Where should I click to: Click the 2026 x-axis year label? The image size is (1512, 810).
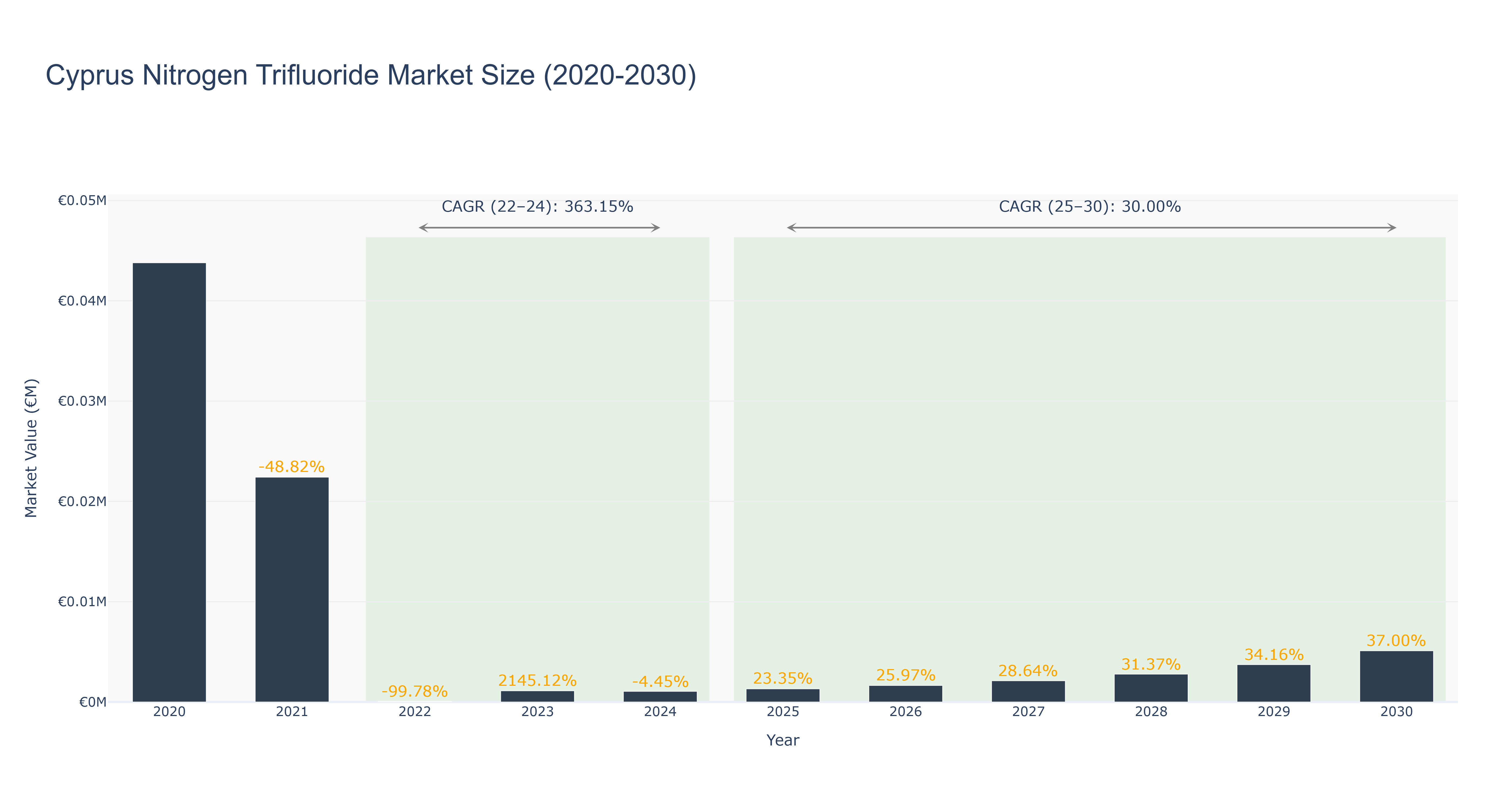point(905,712)
